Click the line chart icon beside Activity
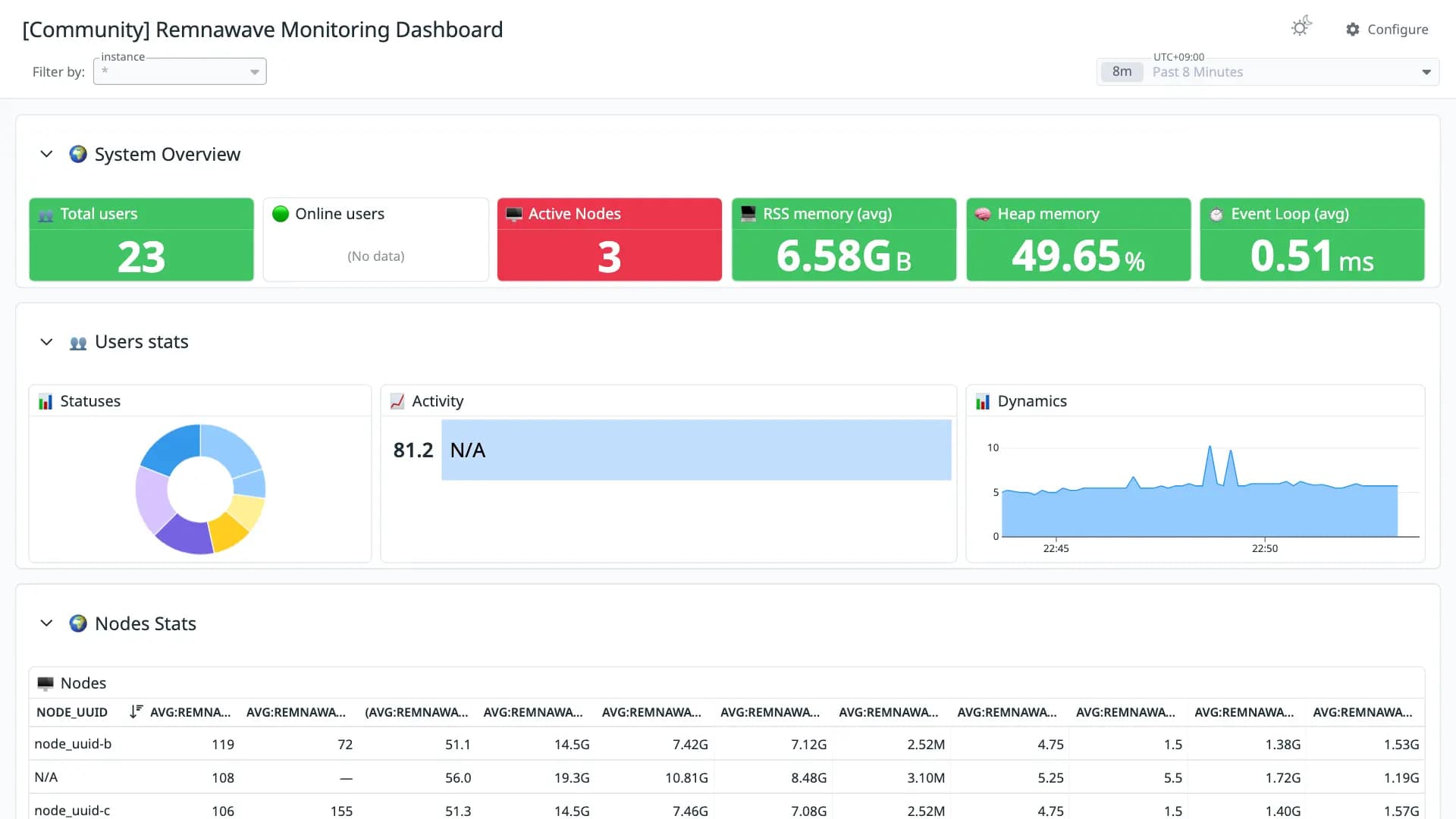The width and height of the screenshot is (1456, 819). tap(397, 401)
